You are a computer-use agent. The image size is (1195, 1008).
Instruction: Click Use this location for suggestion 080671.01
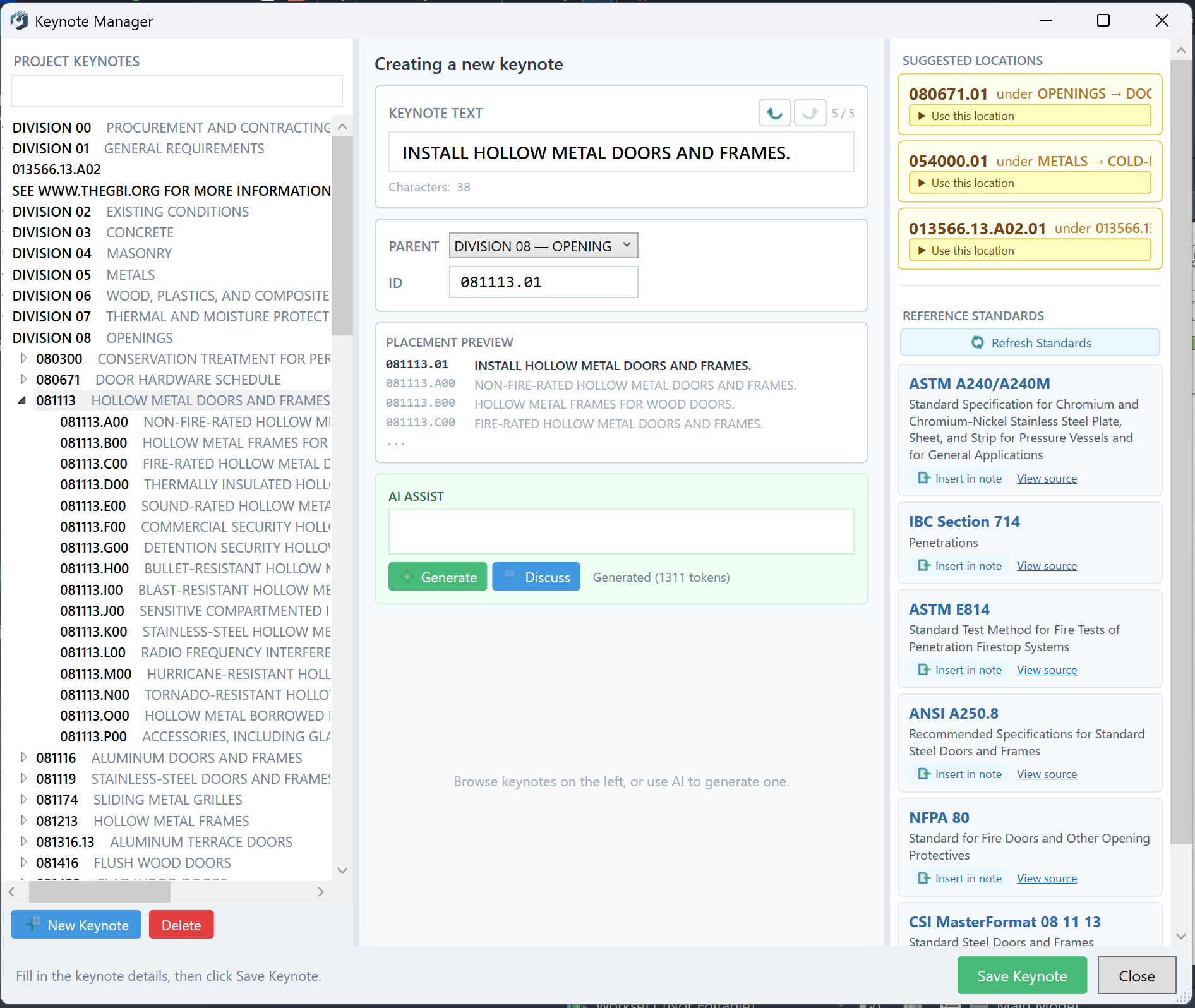[x=1029, y=116]
